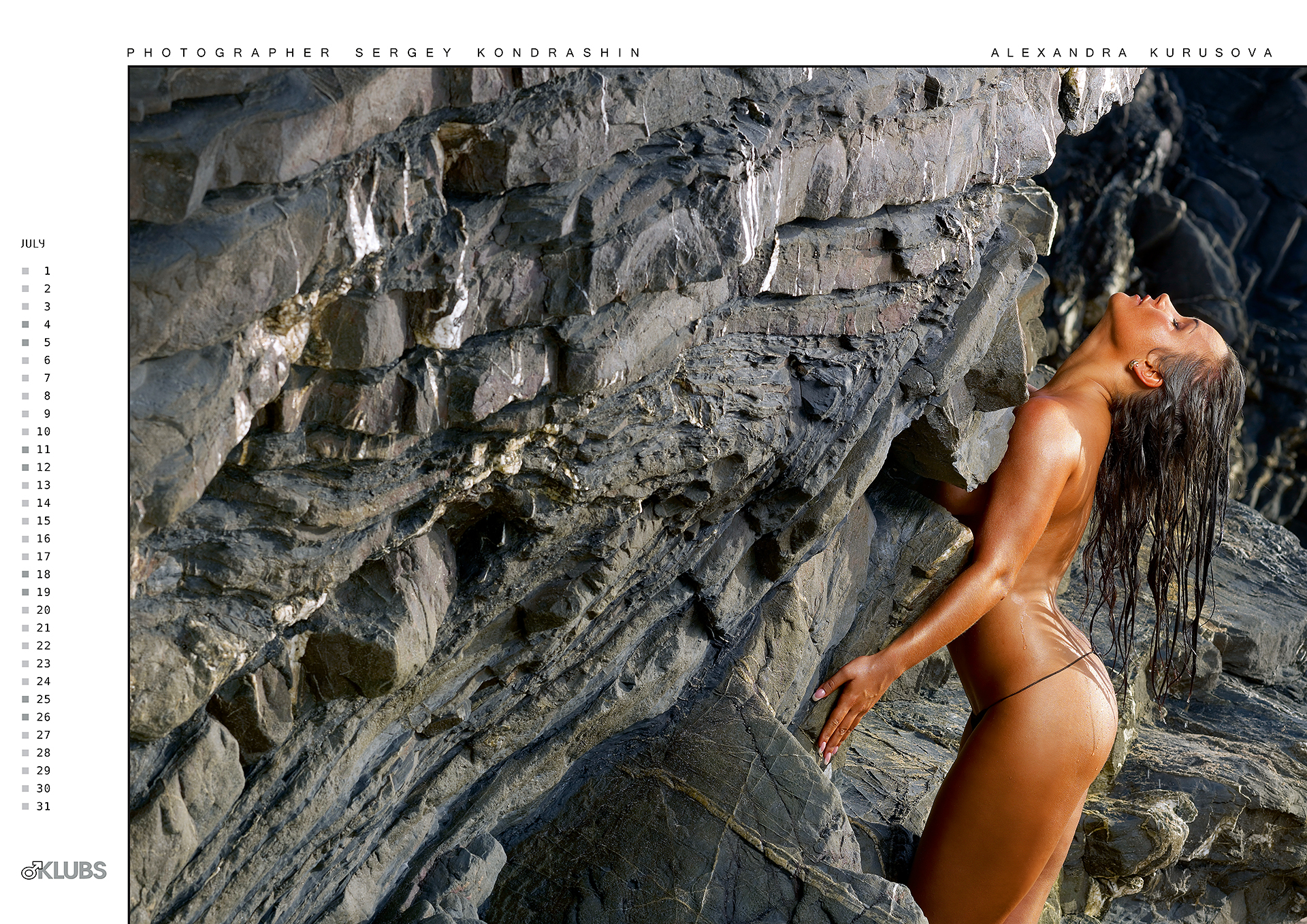Screen dimensions: 1307x924
Task: Click date number 22
Action: 44,646
